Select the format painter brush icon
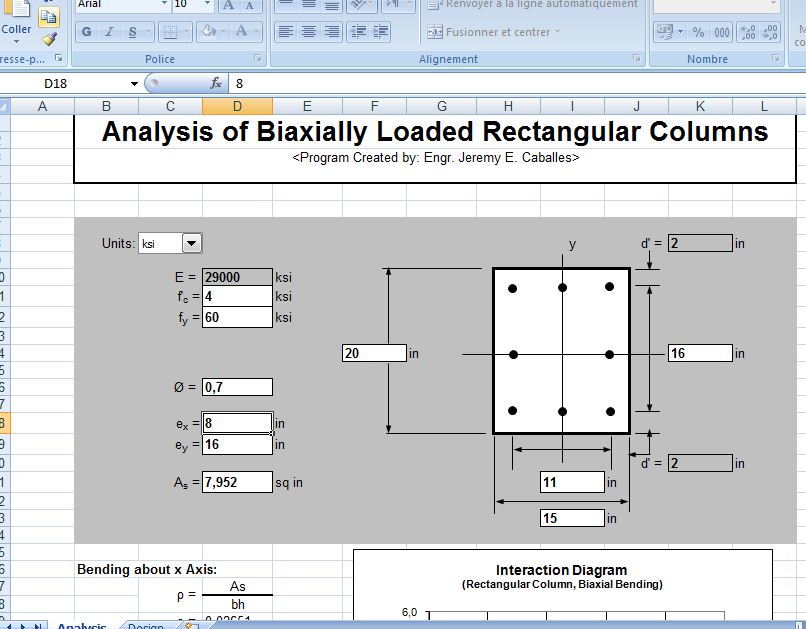806x629 pixels. 47,37
